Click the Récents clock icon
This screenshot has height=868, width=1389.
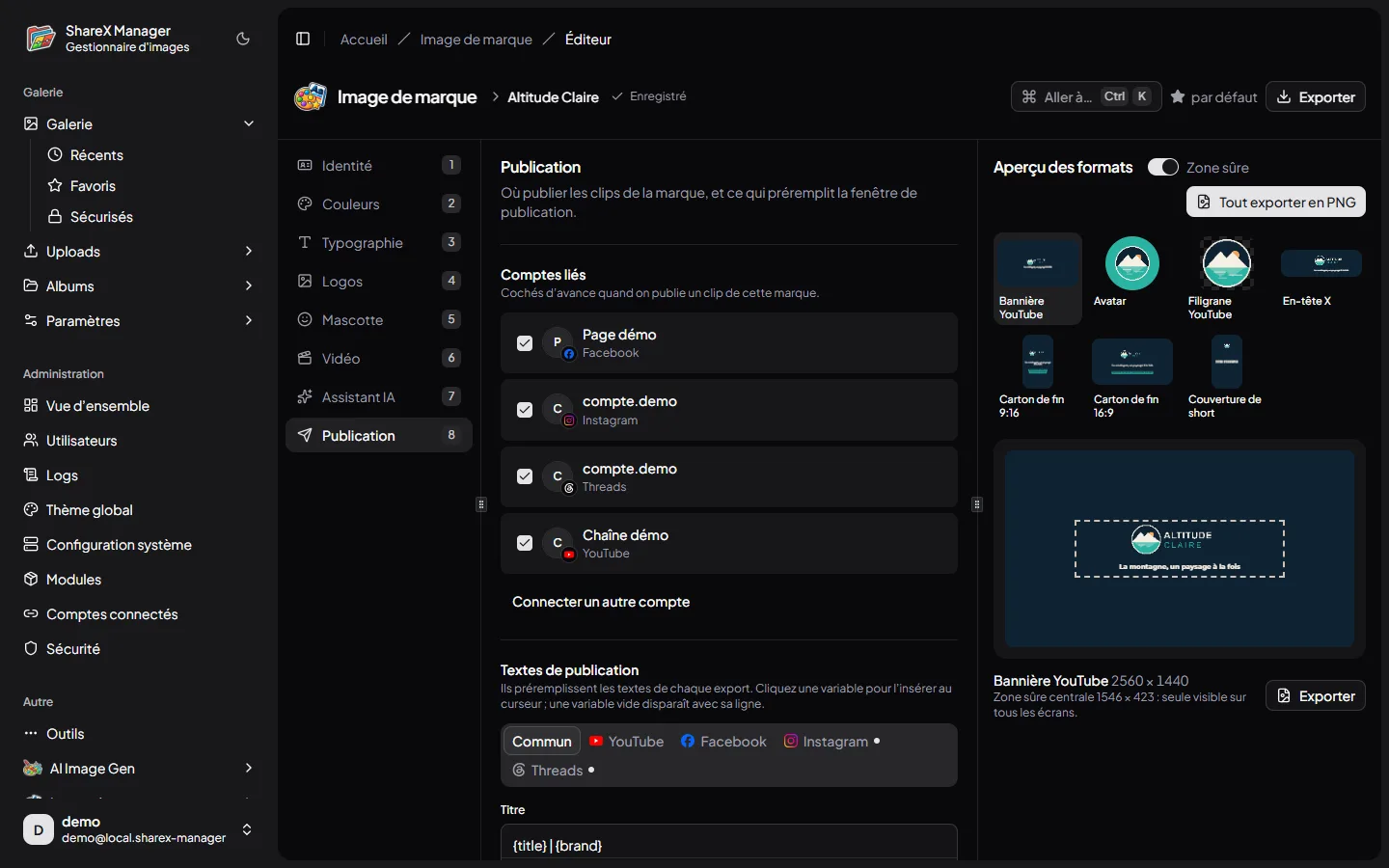tap(55, 154)
